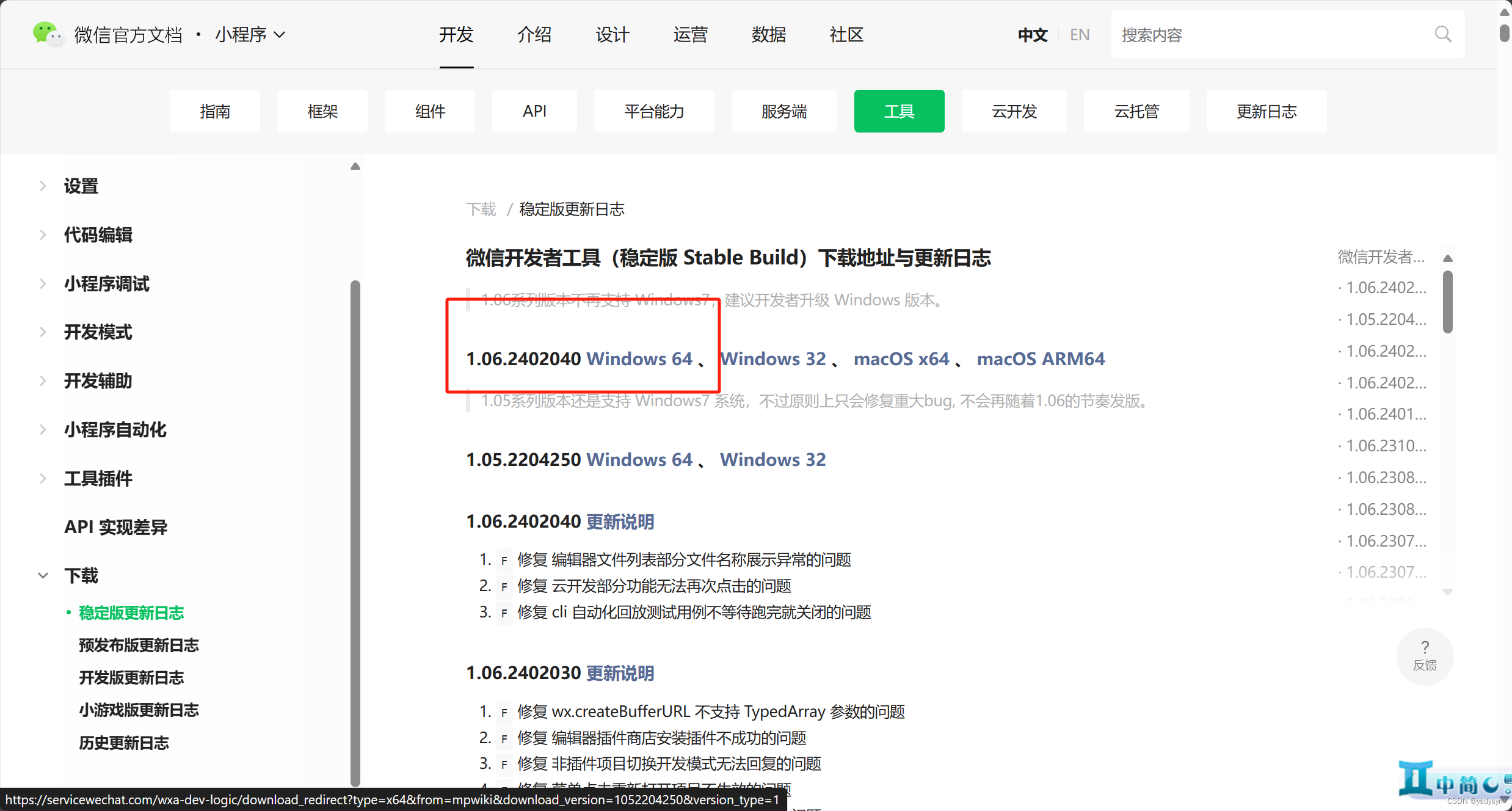Open the 运营 top navigation tab
The height and width of the screenshot is (811, 1512).
point(691,35)
